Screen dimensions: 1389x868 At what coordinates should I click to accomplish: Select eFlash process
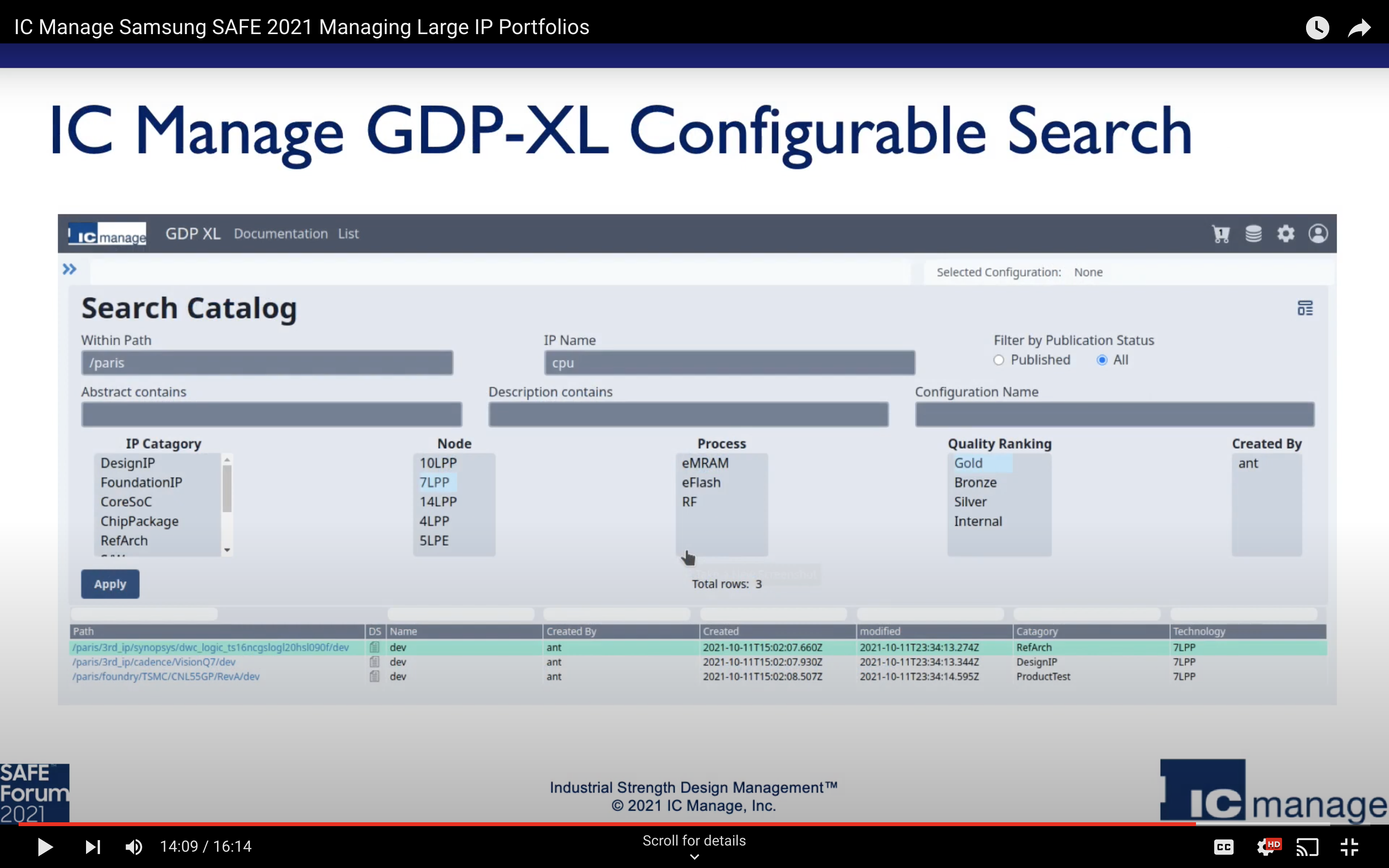point(701,483)
